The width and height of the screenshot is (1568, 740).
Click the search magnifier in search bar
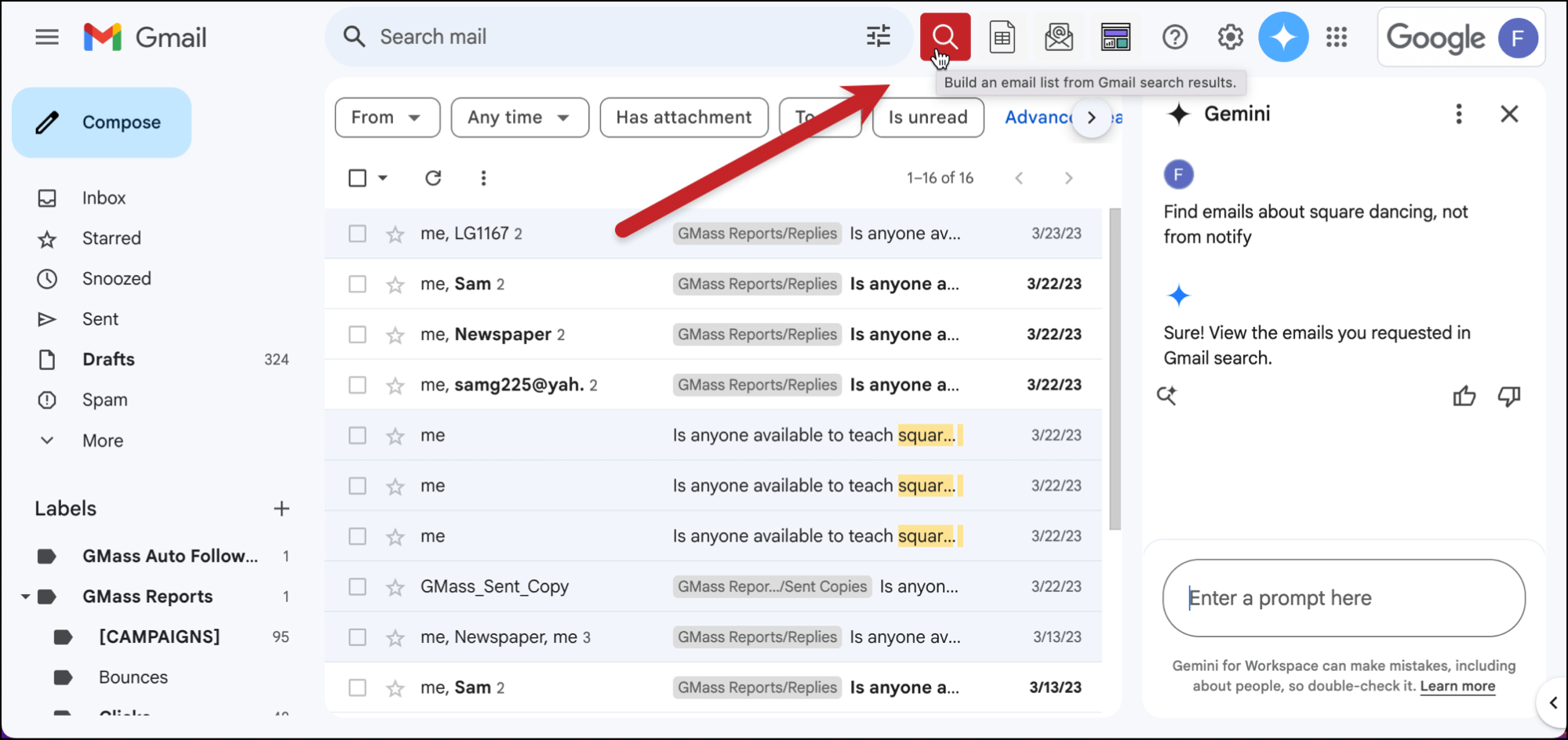pyautogui.click(x=354, y=37)
